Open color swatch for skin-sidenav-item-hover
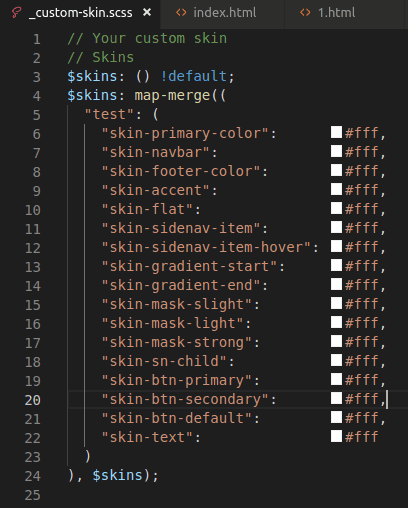Screen dimensions: 408x508 [x=336, y=246]
